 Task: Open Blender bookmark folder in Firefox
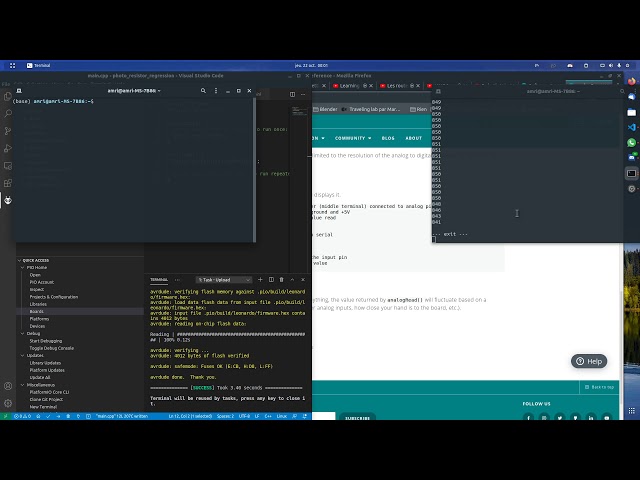(x=325, y=109)
